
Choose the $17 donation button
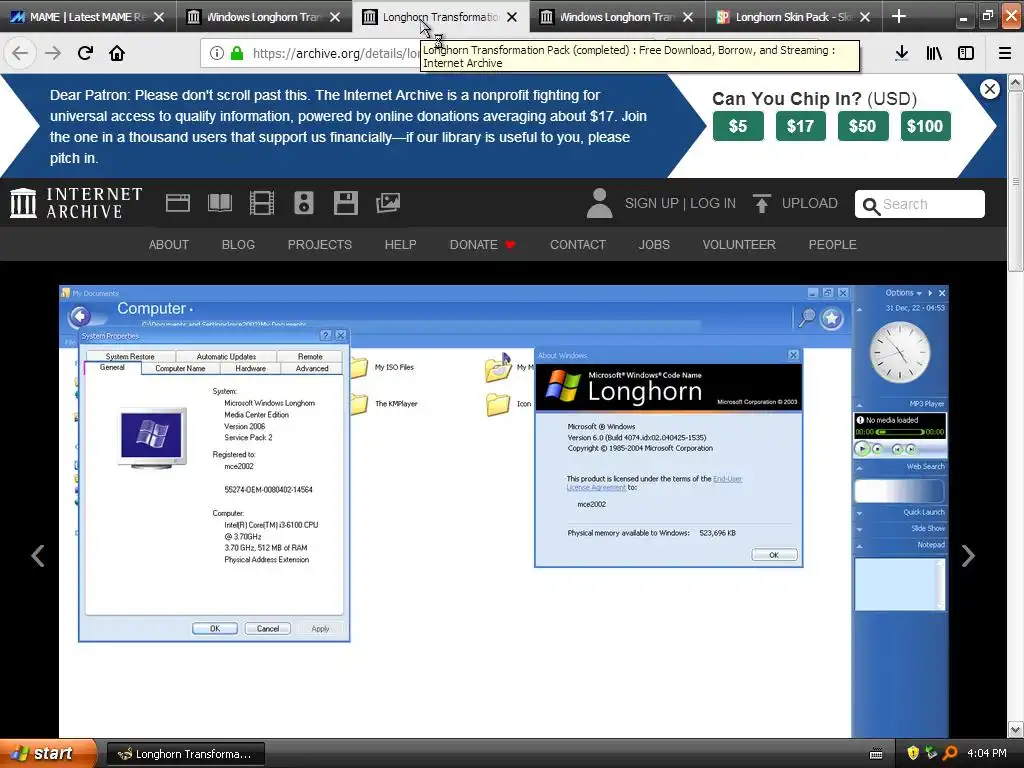pos(800,126)
